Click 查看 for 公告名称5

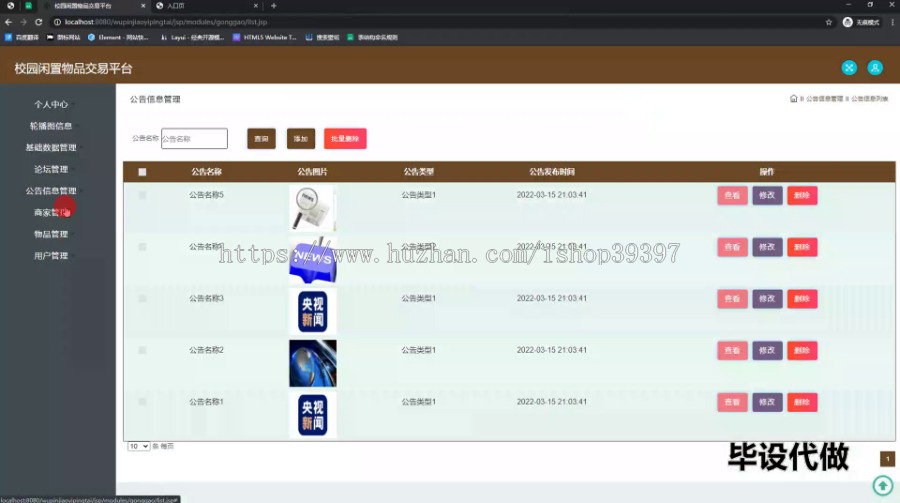click(732, 195)
